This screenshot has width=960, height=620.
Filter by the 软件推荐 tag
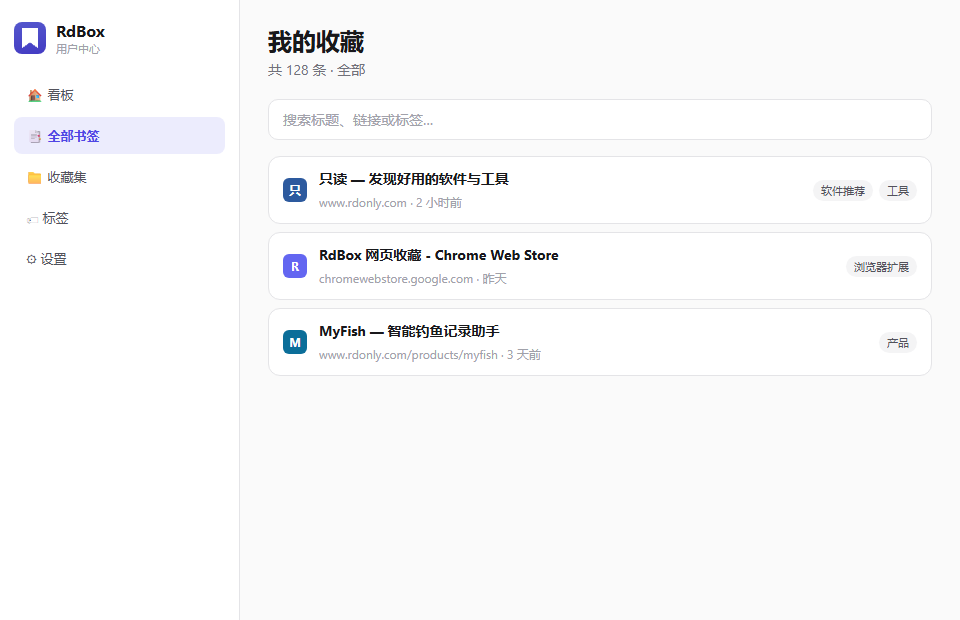(x=842, y=191)
